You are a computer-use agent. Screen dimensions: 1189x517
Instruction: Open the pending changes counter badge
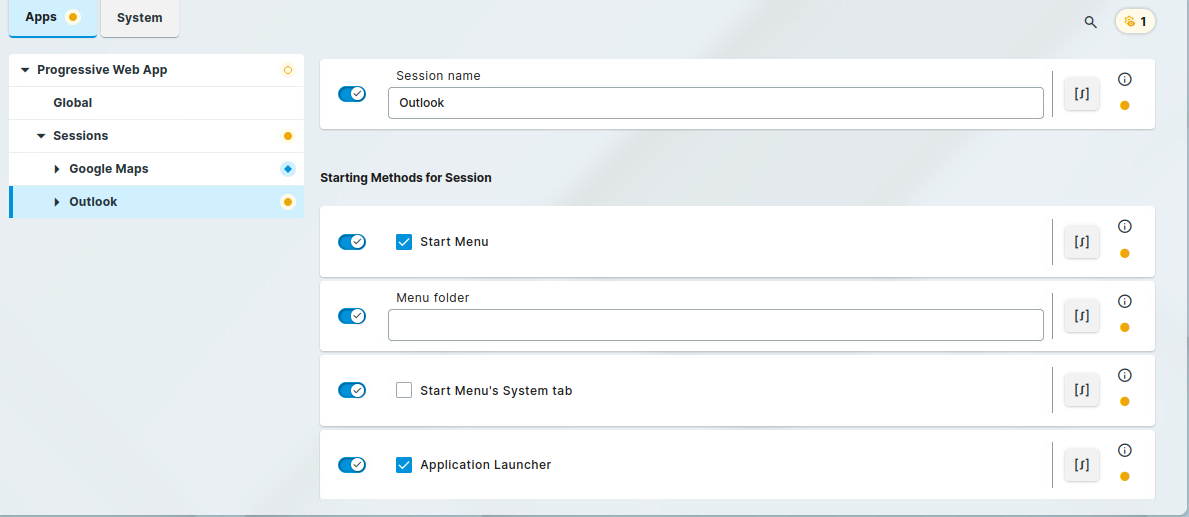(x=1135, y=21)
